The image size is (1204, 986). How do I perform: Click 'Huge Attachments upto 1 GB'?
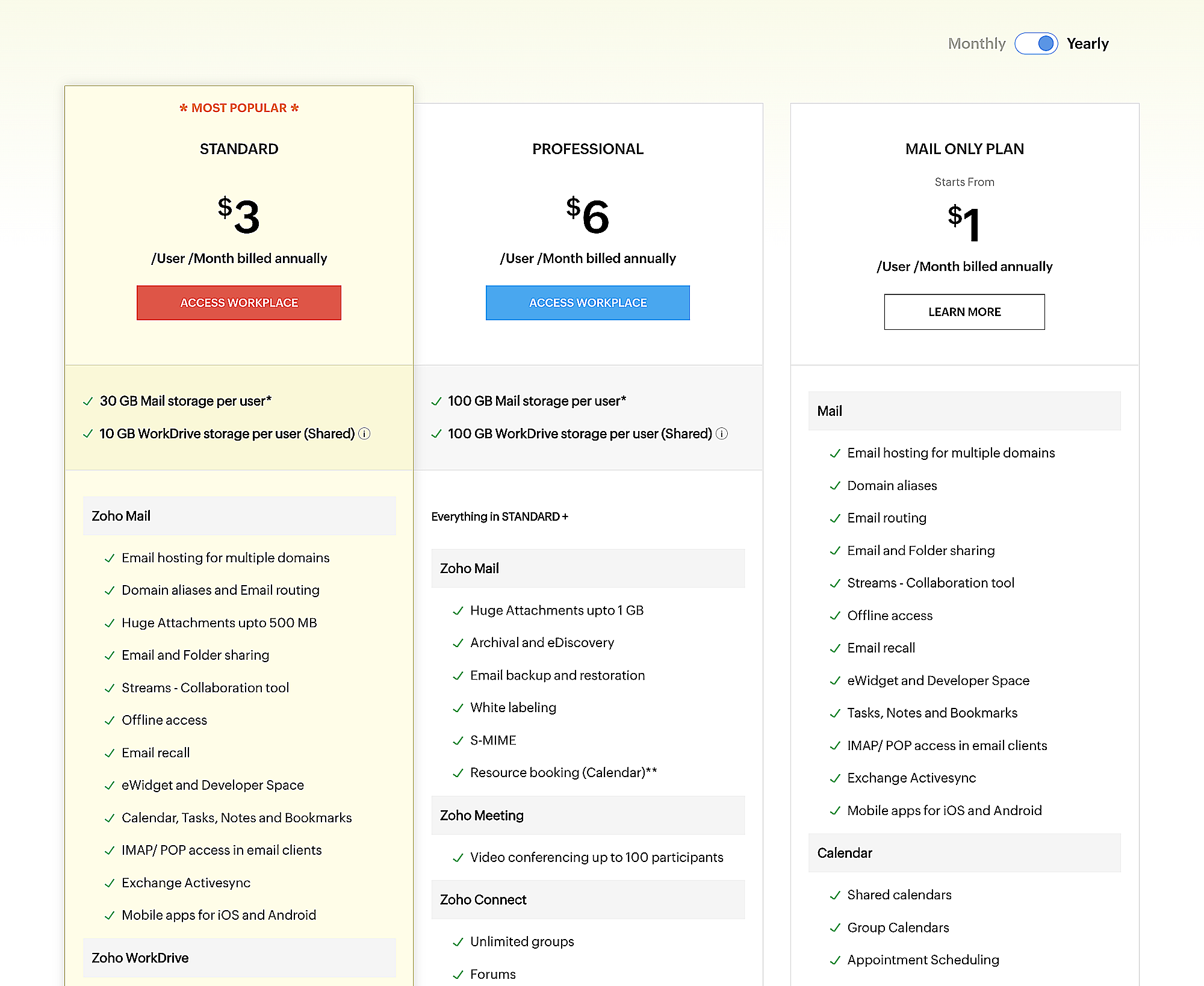(x=557, y=610)
